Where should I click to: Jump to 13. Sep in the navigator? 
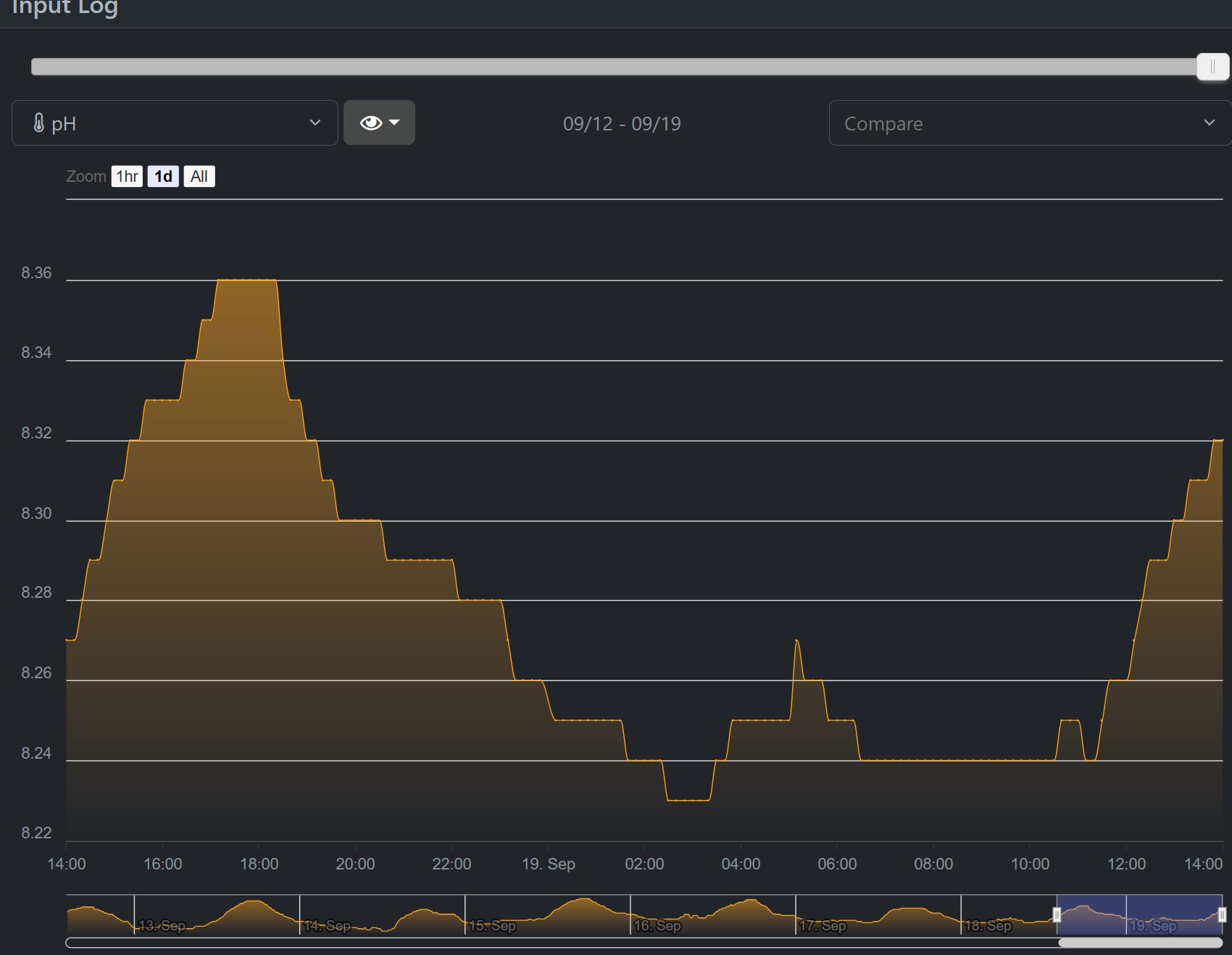click(x=162, y=925)
